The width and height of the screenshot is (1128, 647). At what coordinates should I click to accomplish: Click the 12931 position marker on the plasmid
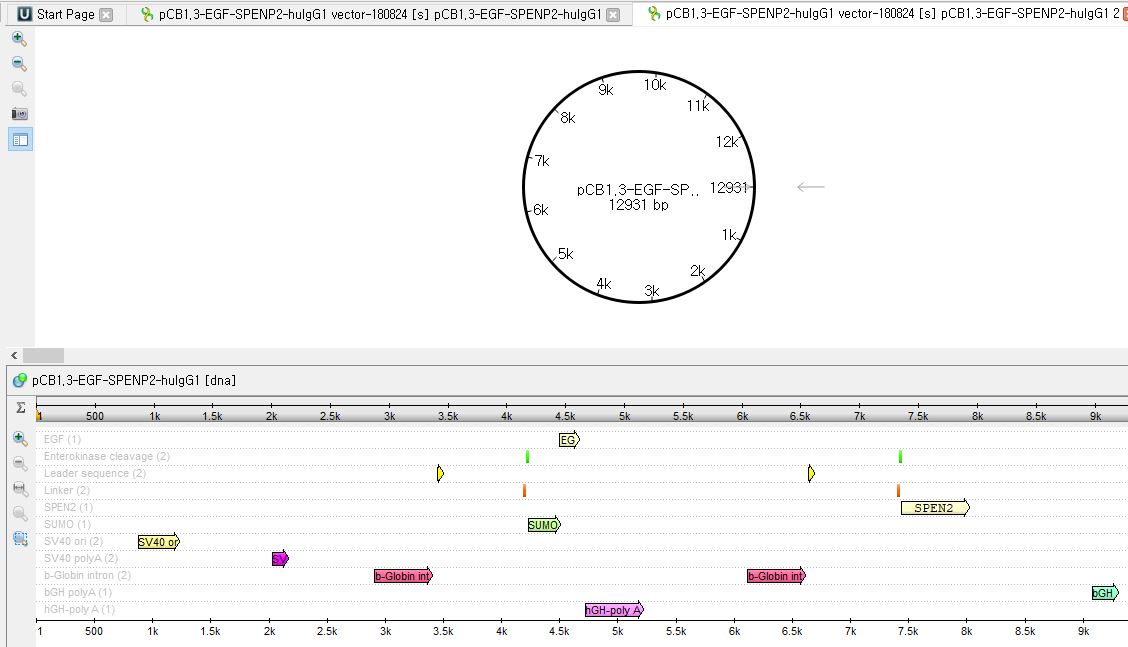tap(728, 187)
